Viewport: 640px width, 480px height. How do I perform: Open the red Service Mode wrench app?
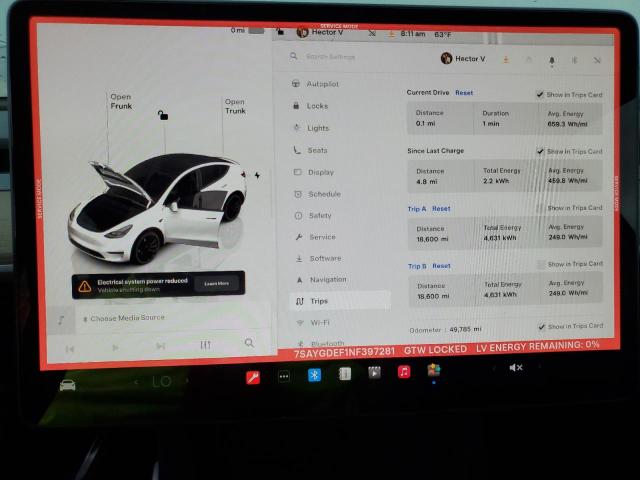pyautogui.click(x=253, y=378)
